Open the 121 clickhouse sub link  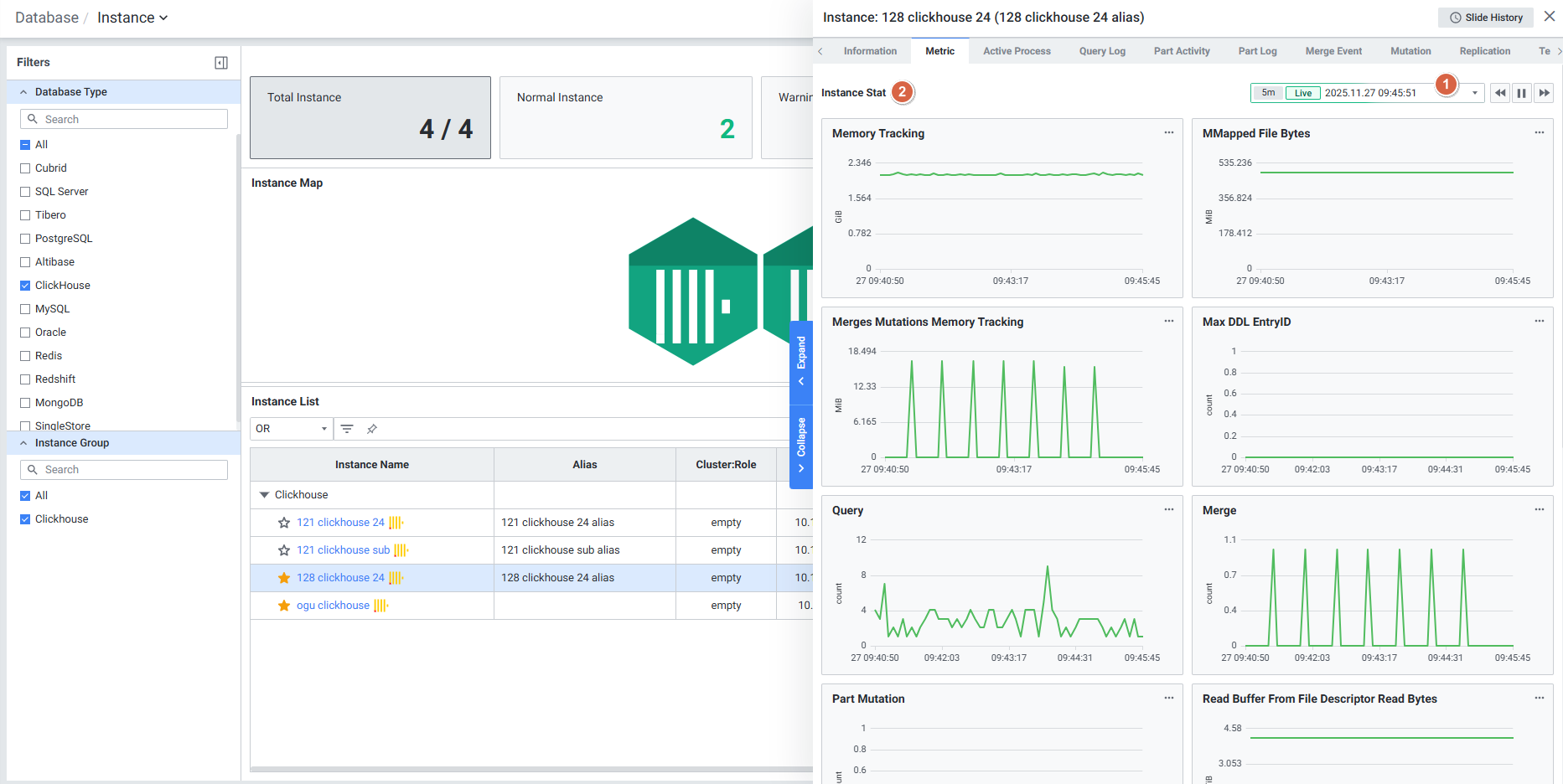point(343,550)
